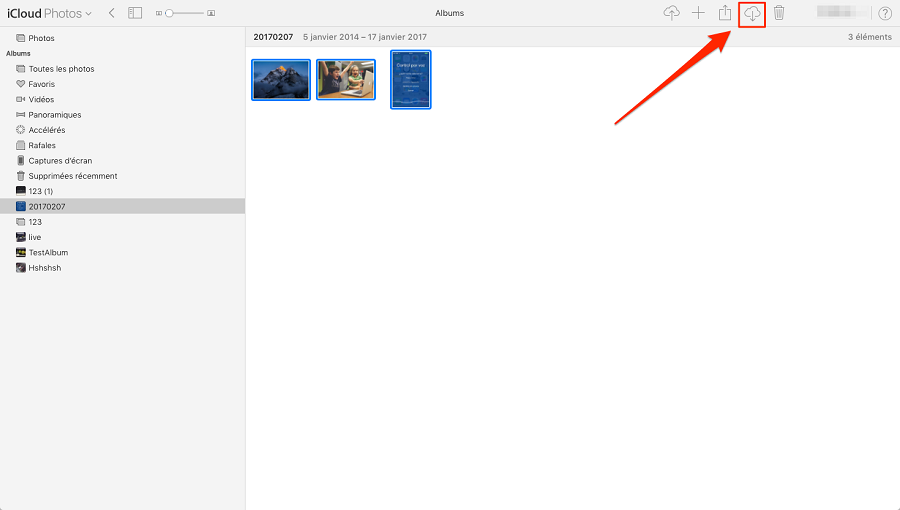
Task: Click the blurred account name in toolbar
Action: pos(842,12)
